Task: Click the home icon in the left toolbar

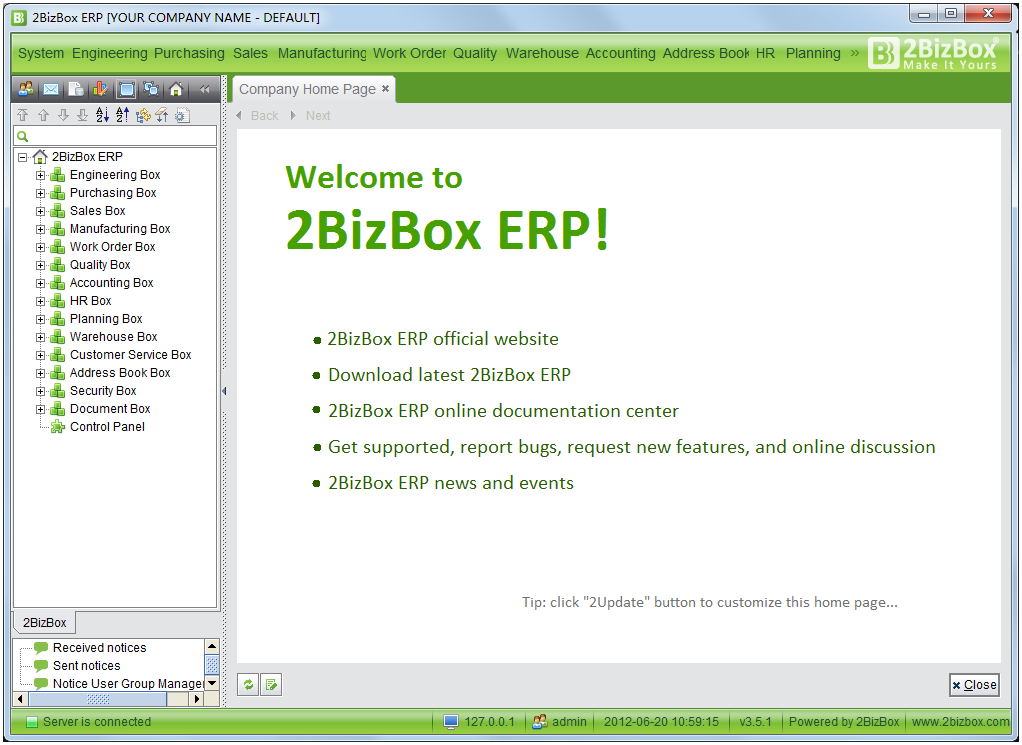Action: (175, 89)
